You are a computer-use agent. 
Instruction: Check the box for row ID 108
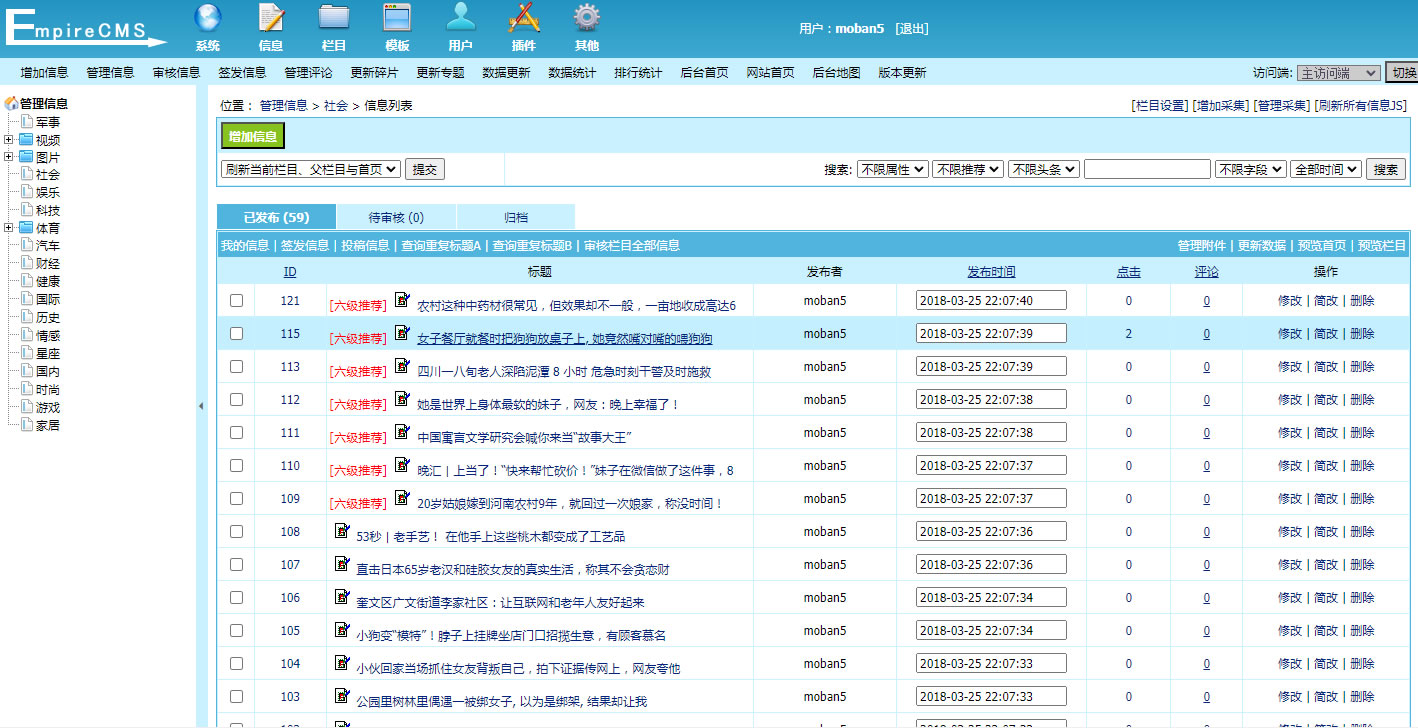[236, 531]
